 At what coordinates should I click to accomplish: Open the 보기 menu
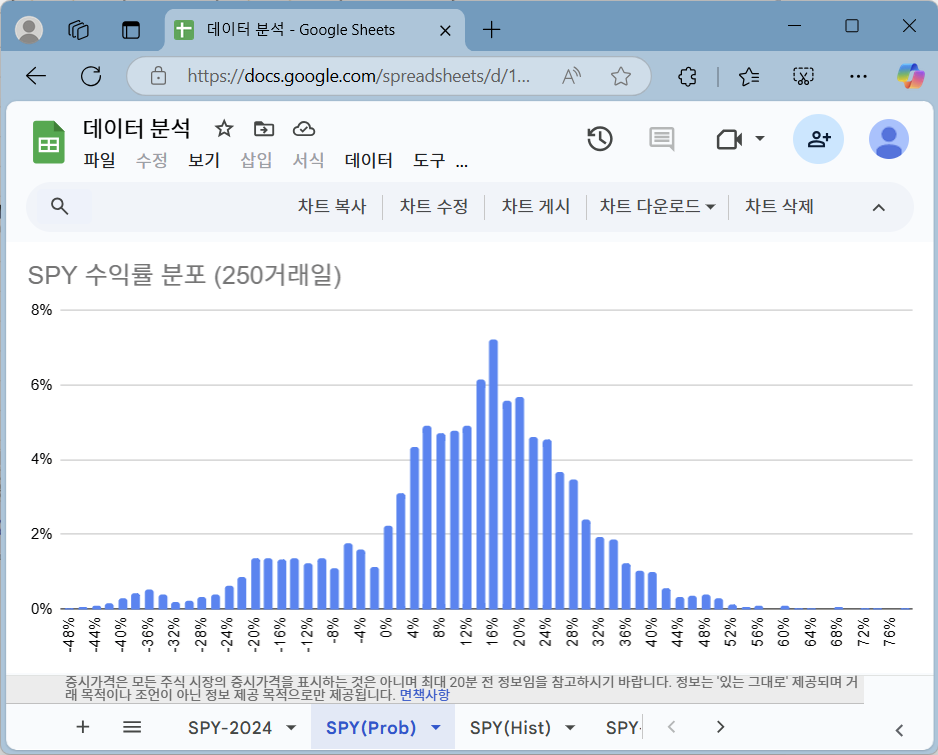click(x=204, y=160)
